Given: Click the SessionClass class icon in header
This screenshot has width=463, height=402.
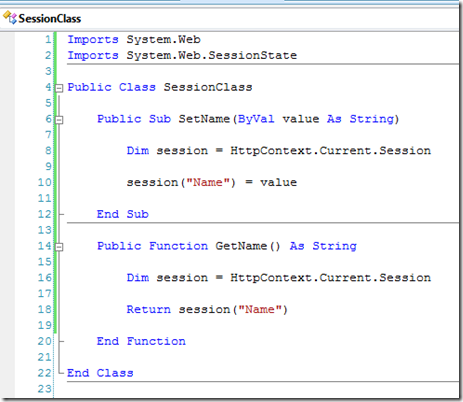Looking at the screenshot, I should click(10, 18).
